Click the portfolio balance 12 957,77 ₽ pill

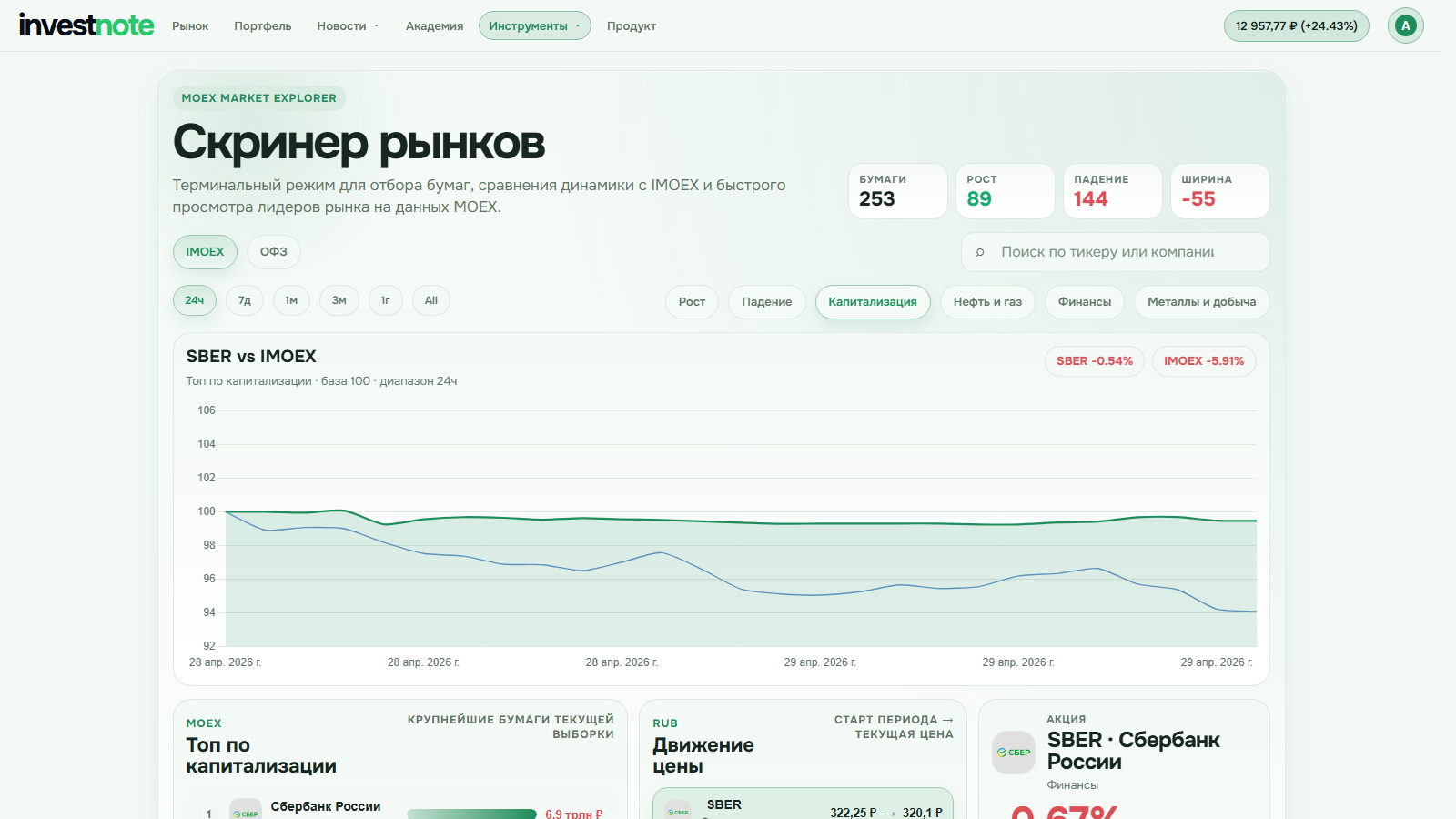(x=1296, y=25)
